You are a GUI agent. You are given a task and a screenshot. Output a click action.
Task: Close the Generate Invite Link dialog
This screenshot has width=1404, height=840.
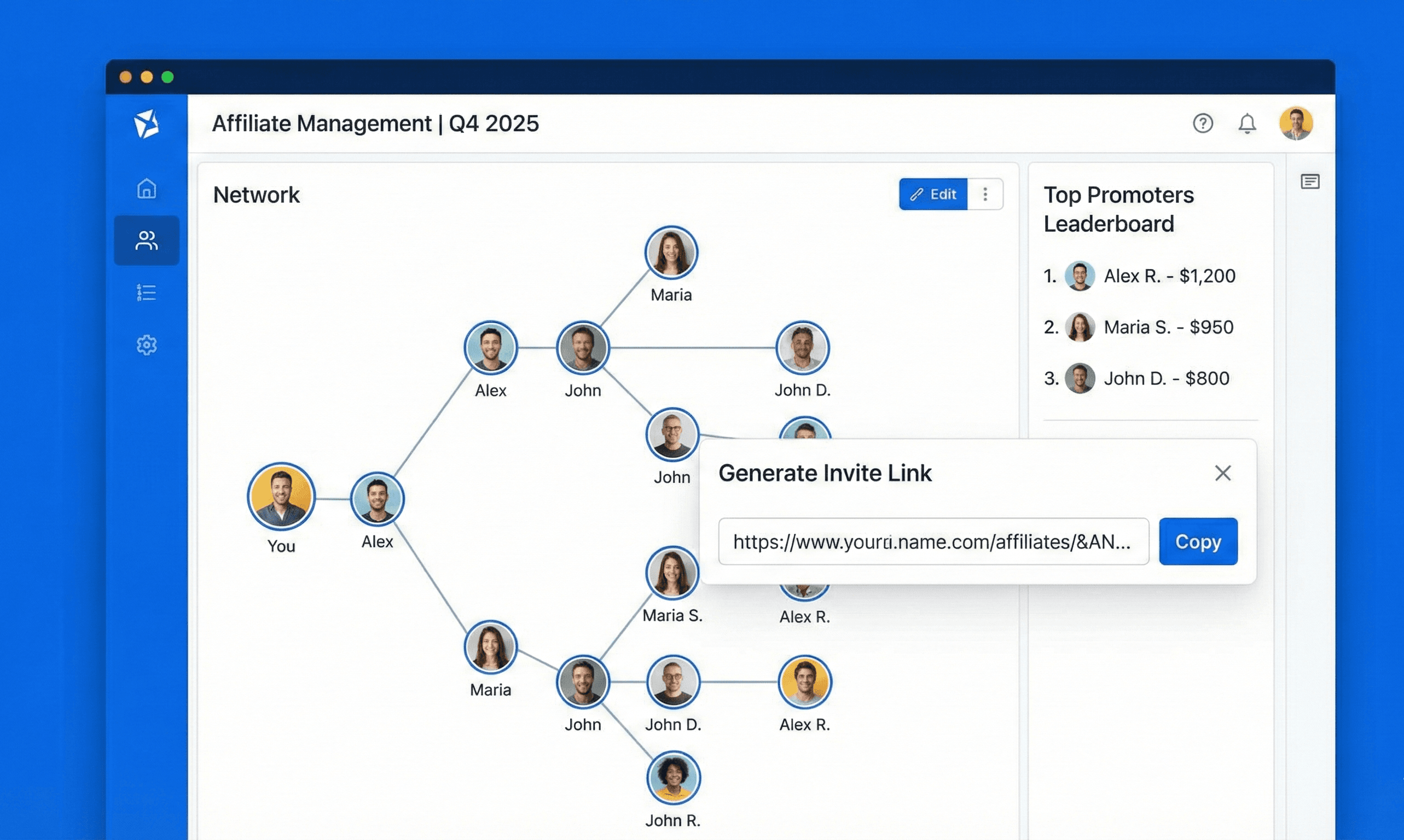tap(1222, 472)
